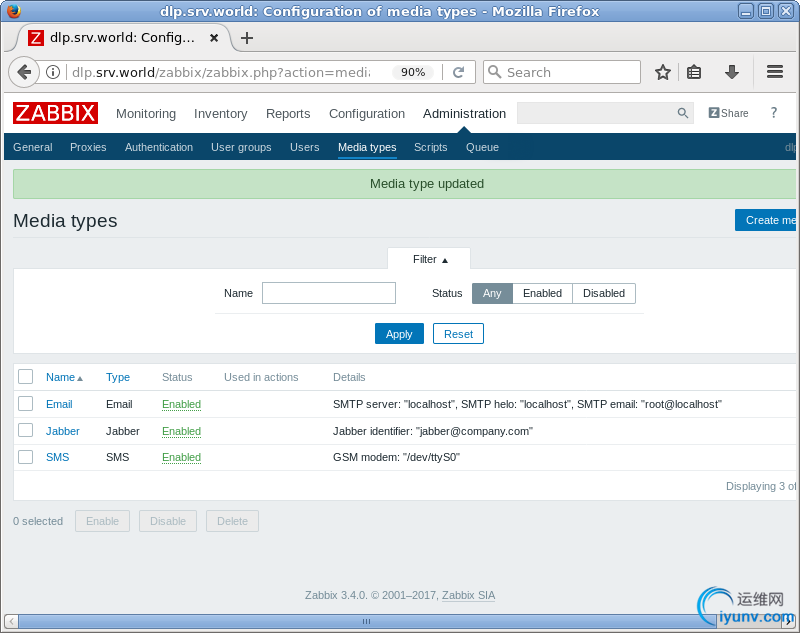Click the Jabber identifier details text
Image resolution: width=800 pixels, height=633 pixels.
pyautogui.click(x=433, y=431)
